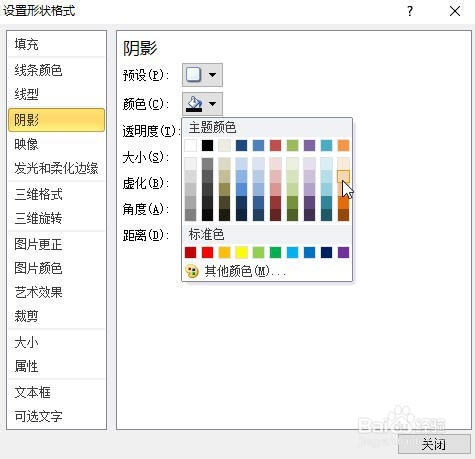Viewport: 475px width, 459px height.
Task: Choose the blue standard color swatch
Action: [309, 253]
